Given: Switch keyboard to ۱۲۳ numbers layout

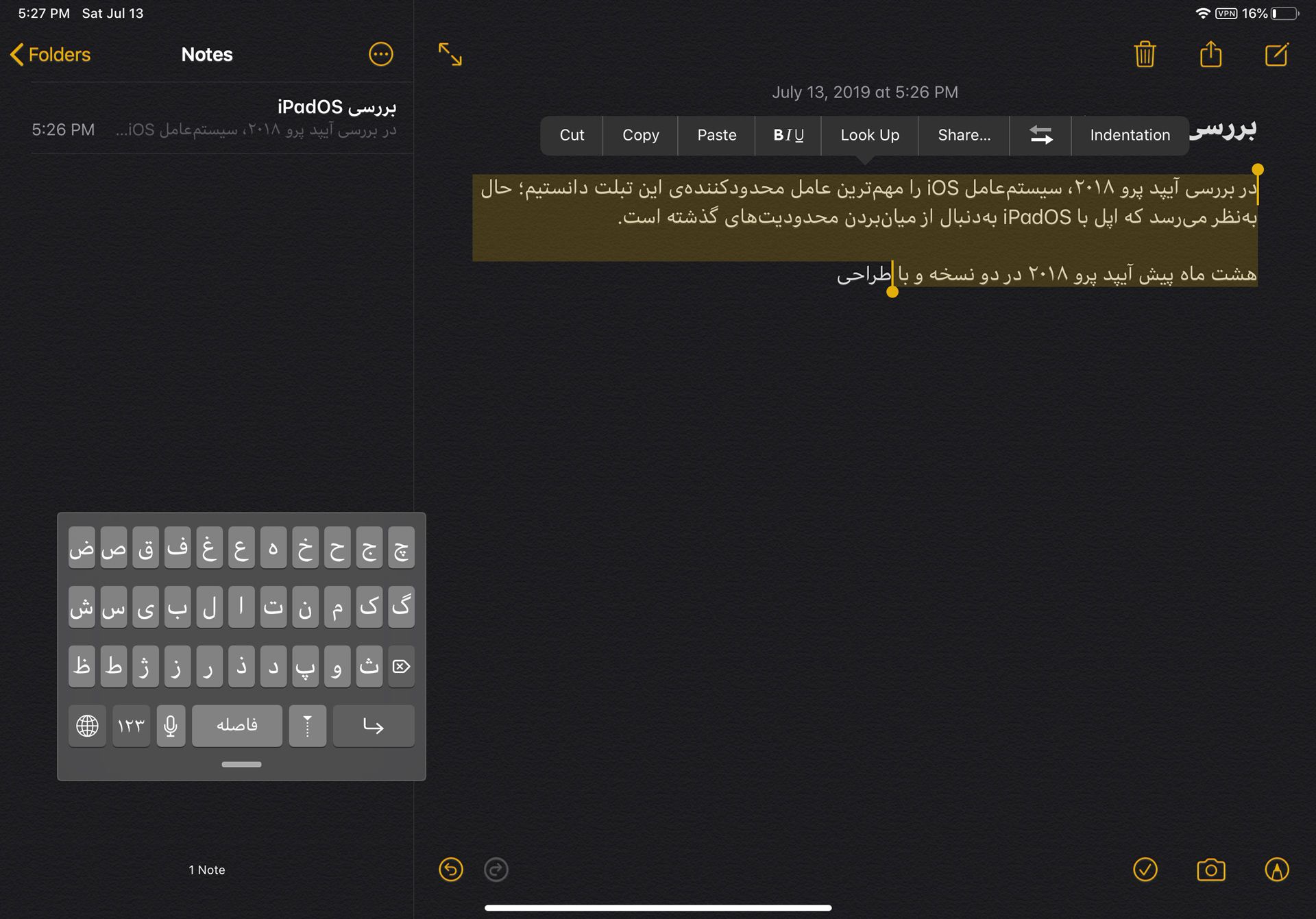Looking at the screenshot, I should 131,725.
